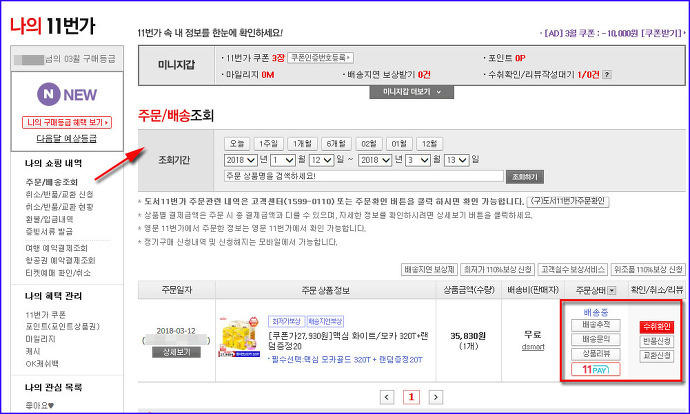This screenshot has width=690, height=414.
Task: Click the 교환신청 button
Action: pos(657,355)
